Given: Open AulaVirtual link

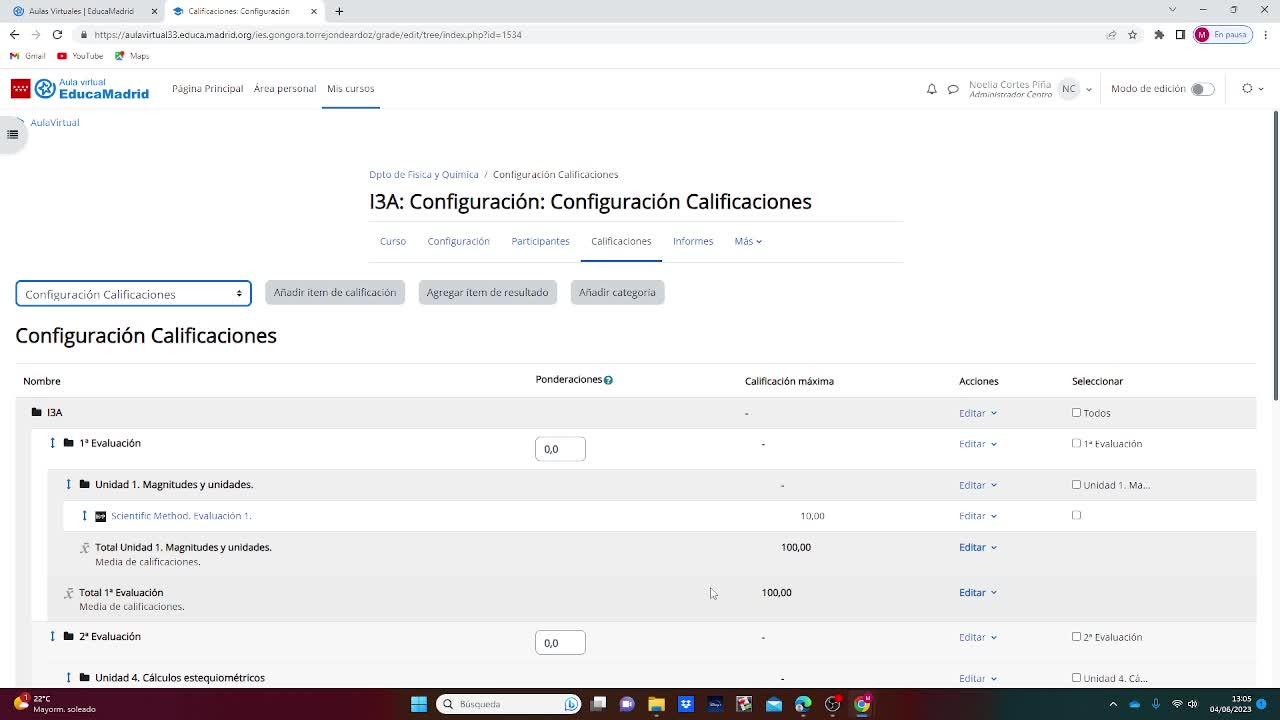Looking at the screenshot, I should pyautogui.click(x=55, y=122).
